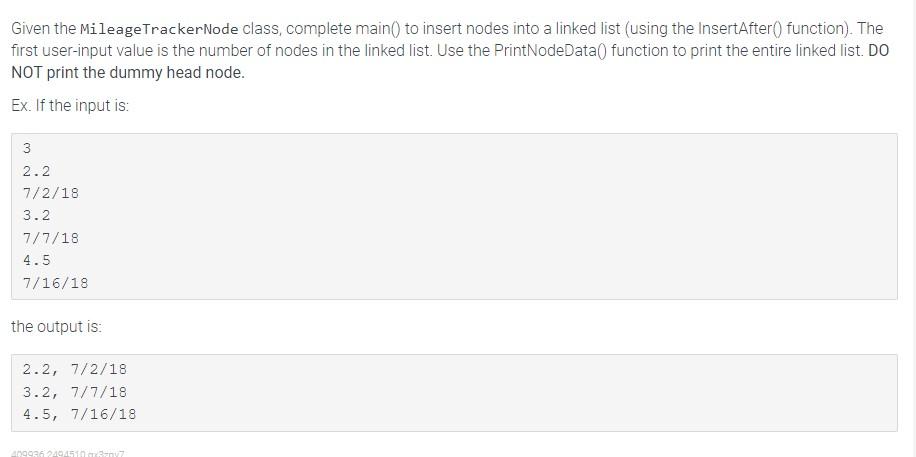Click the bold 'DO' ending the second line
916x457 pixels.
pos(879,51)
